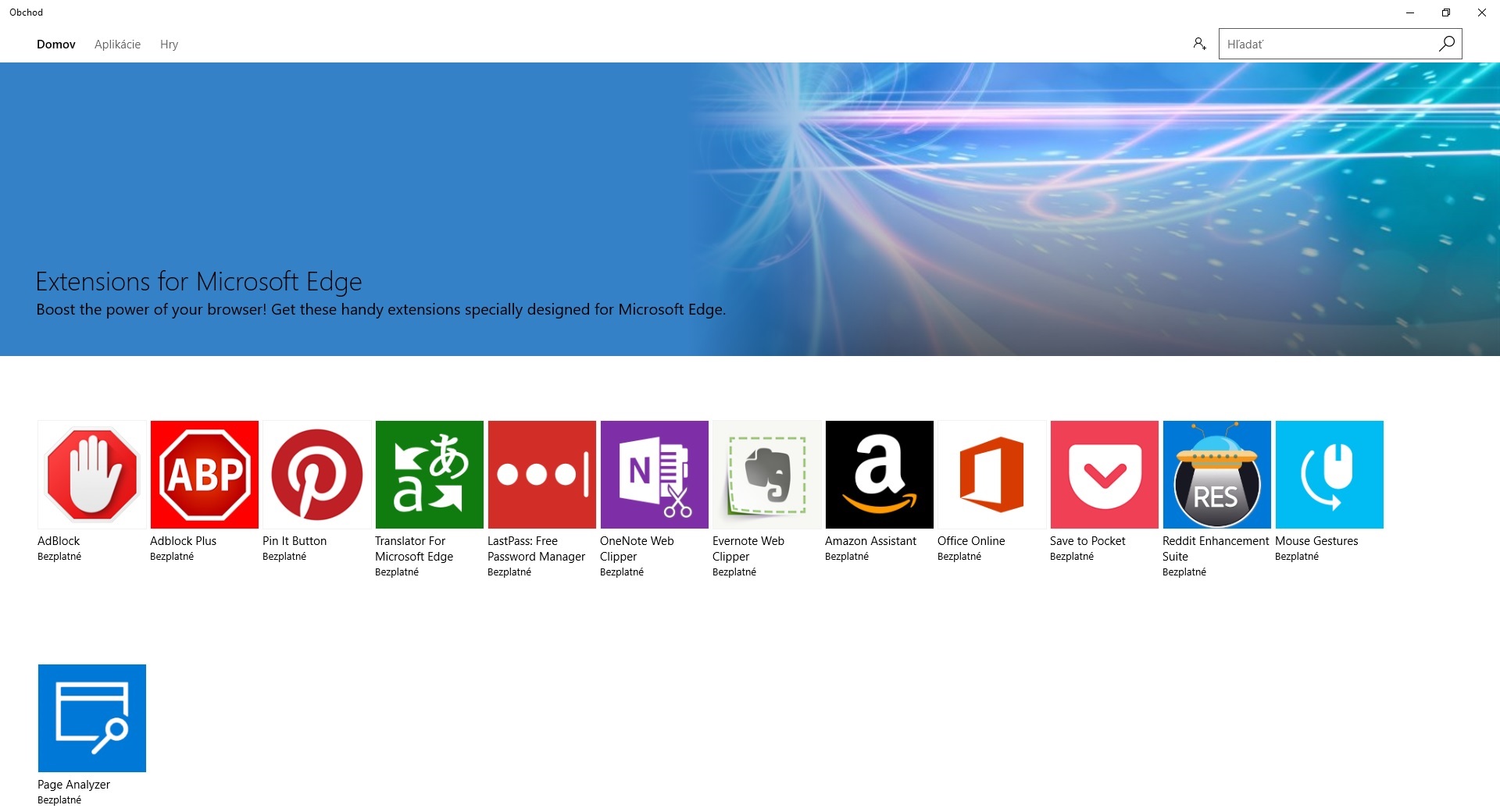The image size is (1500, 812).
Task: Click the Translator For Microsoft Edge title
Action: pyautogui.click(x=414, y=549)
